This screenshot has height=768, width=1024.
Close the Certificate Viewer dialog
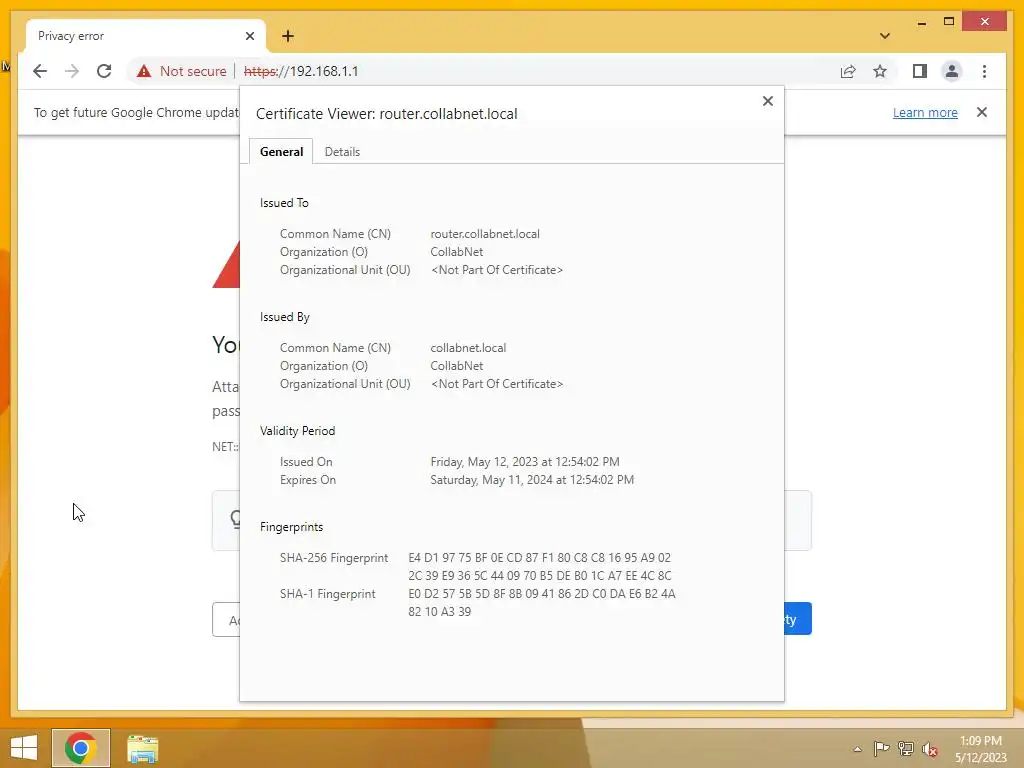tap(768, 101)
